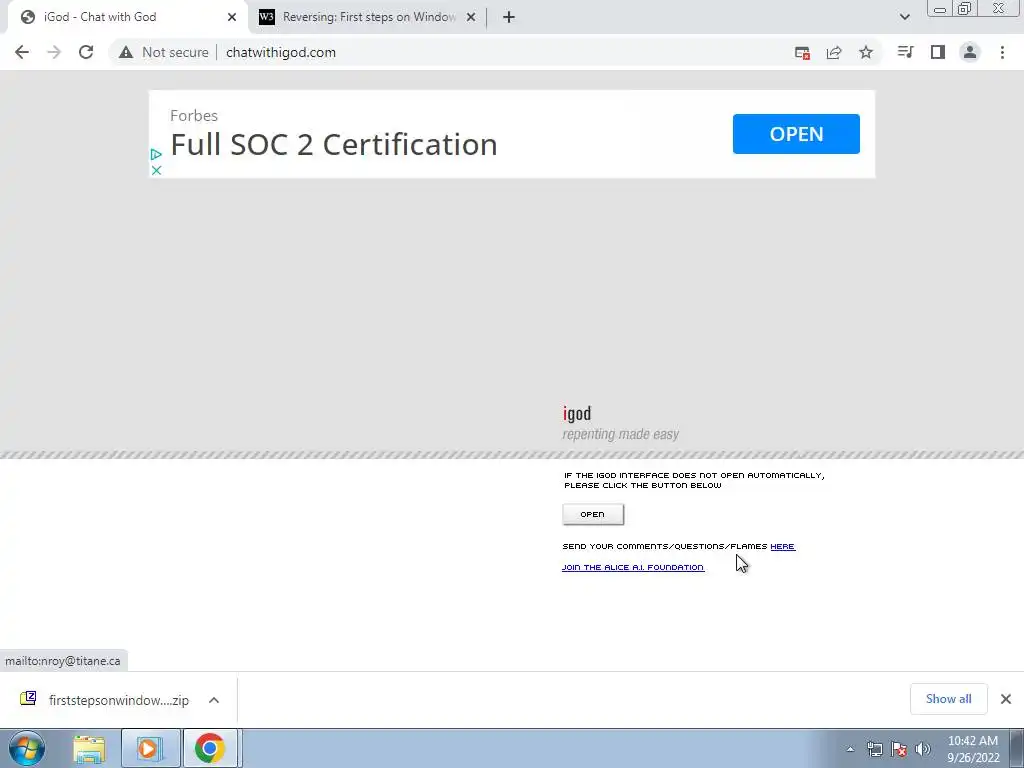Share this page via the share icon

point(834,52)
